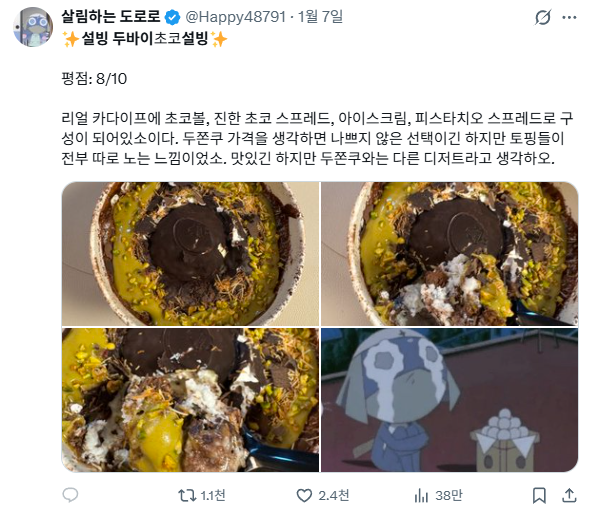Open view analytics bar chart icon
Image resolution: width=590 pixels, height=510 pixels.
pos(421,495)
